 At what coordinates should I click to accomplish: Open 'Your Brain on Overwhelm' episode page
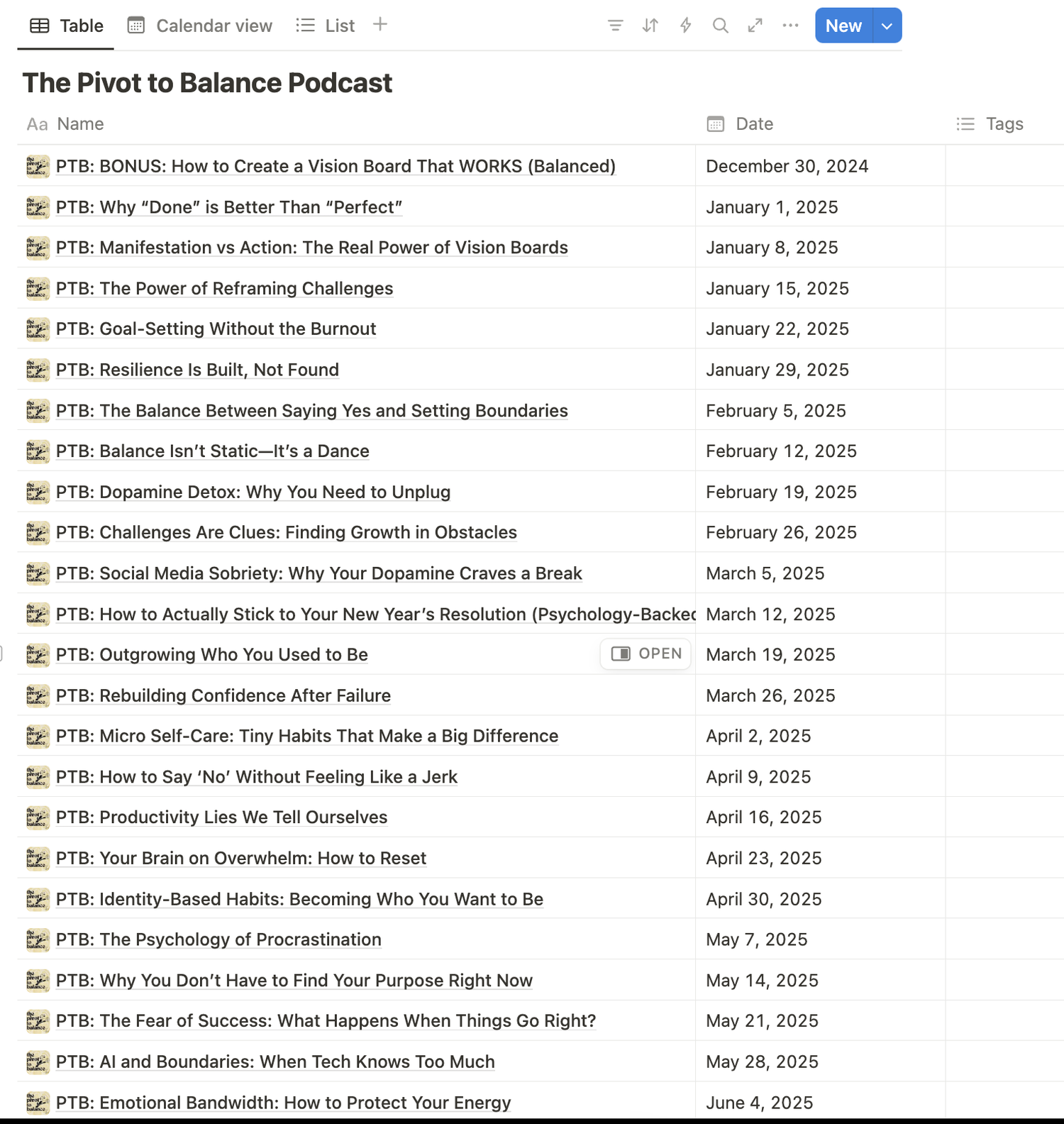(x=241, y=858)
